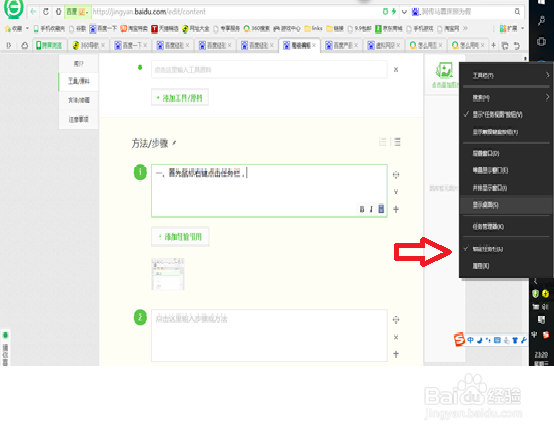The width and height of the screenshot is (554, 433).
Task: Open the 京东商城 bookmark
Action: click(x=389, y=29)
